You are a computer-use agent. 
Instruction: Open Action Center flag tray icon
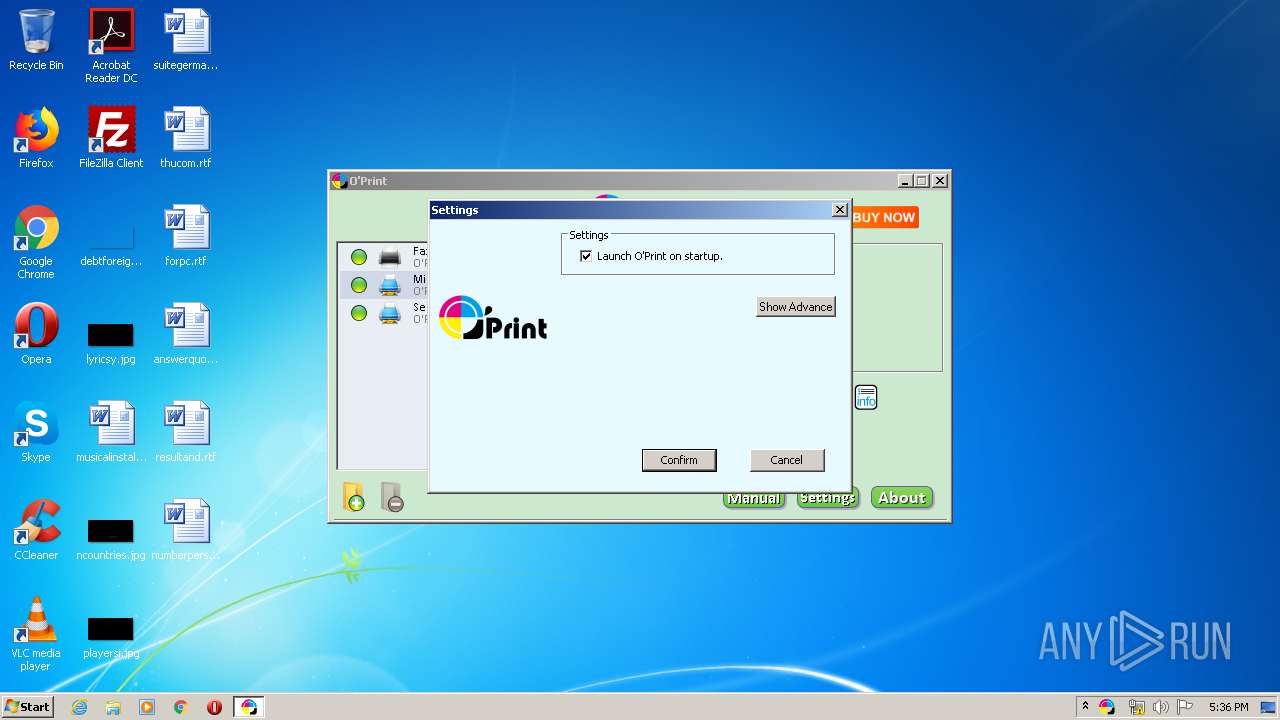(x=1185, y=707)
